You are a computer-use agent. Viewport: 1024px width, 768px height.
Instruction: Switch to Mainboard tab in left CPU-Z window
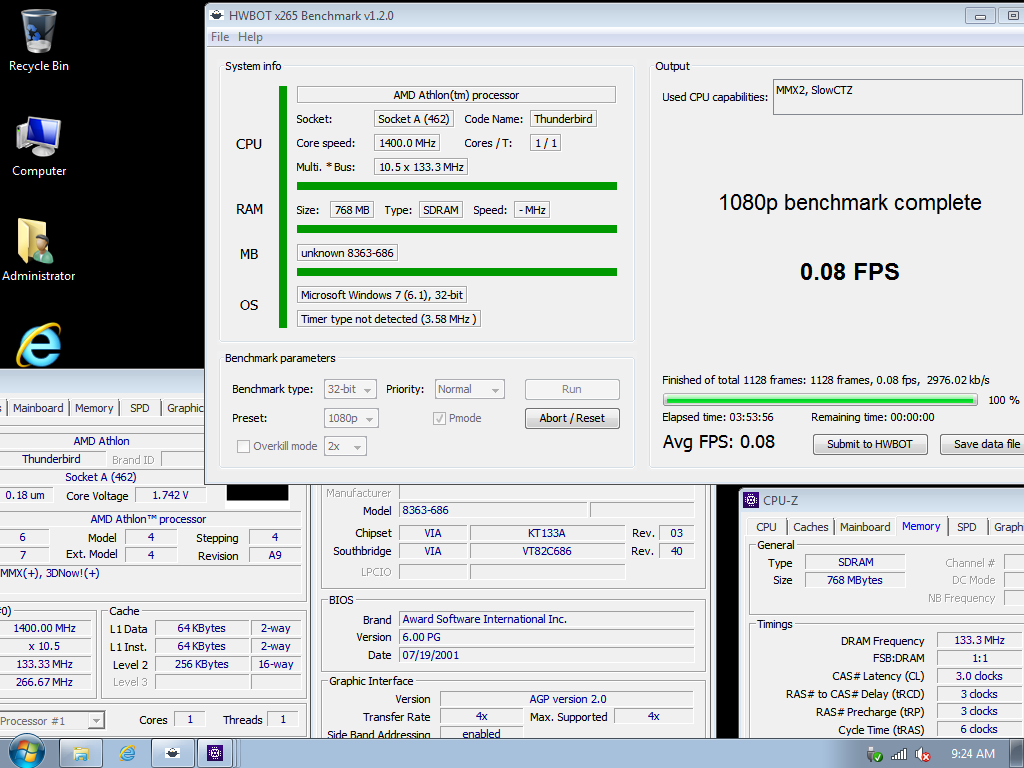coord(38,408)
